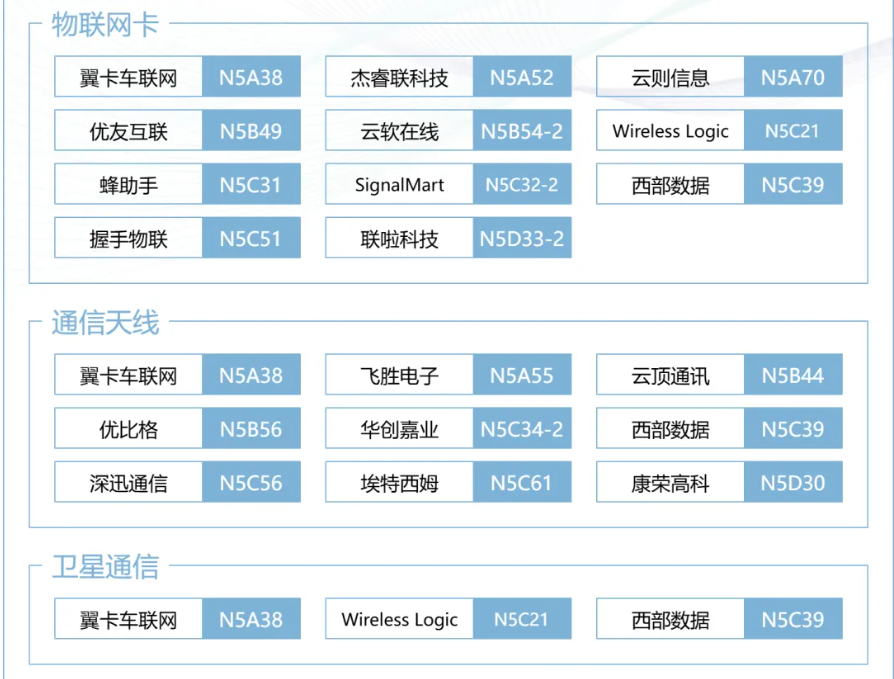Click the 物联网卡 section heading
The height and width of the screenshot is (679, 894).
105,25
